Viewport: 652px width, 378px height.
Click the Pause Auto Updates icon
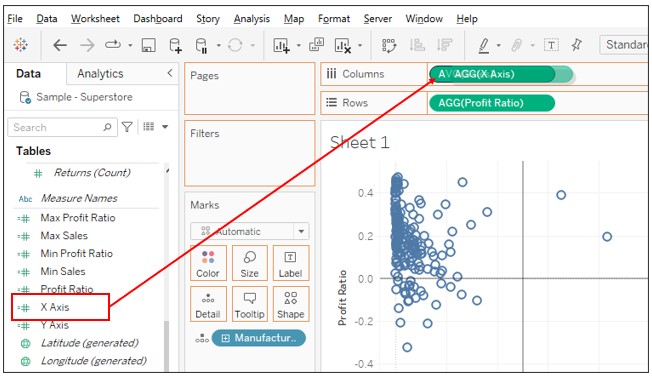[202, 45]
